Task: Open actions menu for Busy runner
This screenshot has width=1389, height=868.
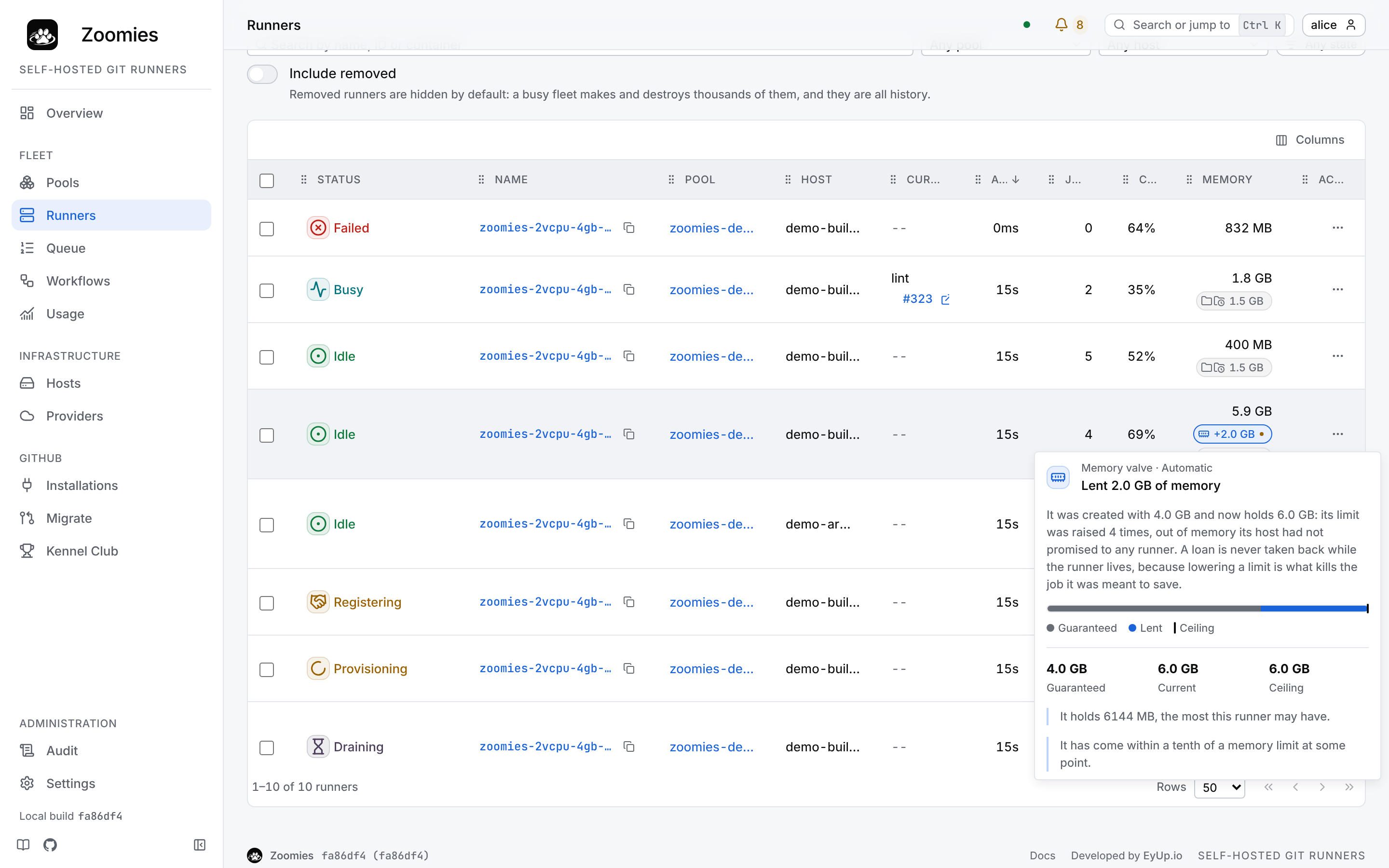Action: click(x=1337, y=289)
